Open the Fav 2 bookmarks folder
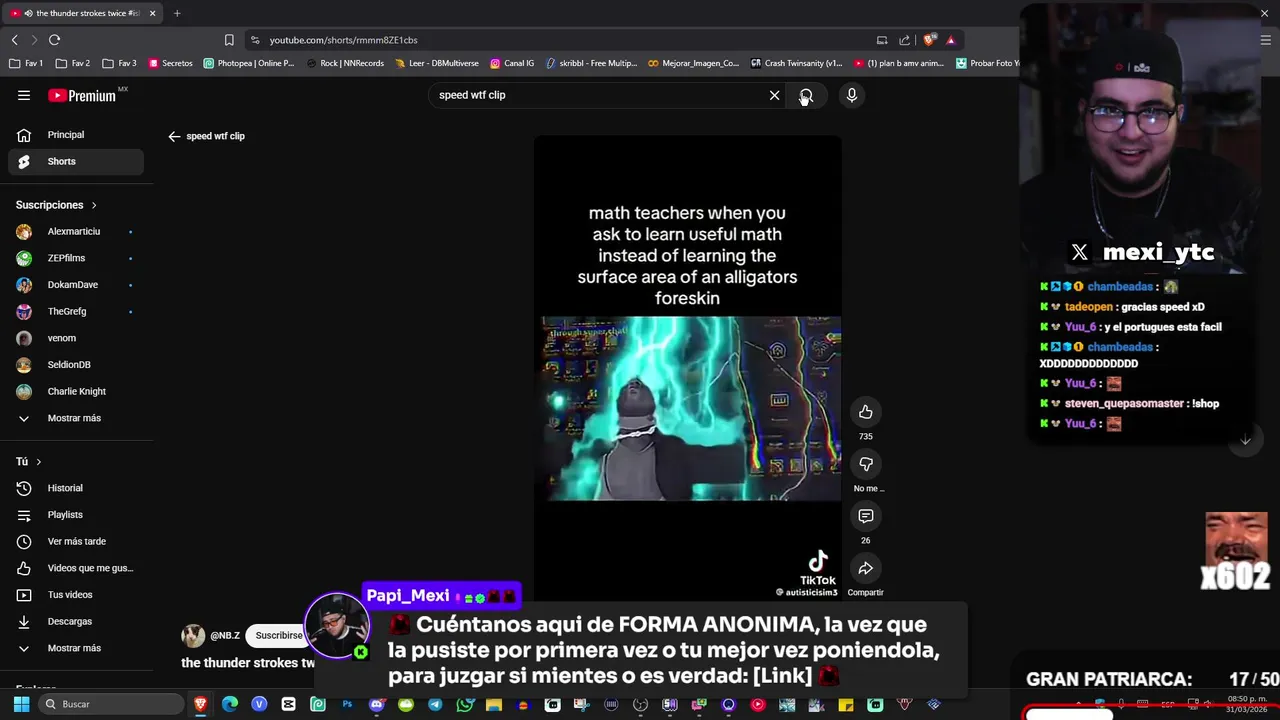 tap(73, 63)
